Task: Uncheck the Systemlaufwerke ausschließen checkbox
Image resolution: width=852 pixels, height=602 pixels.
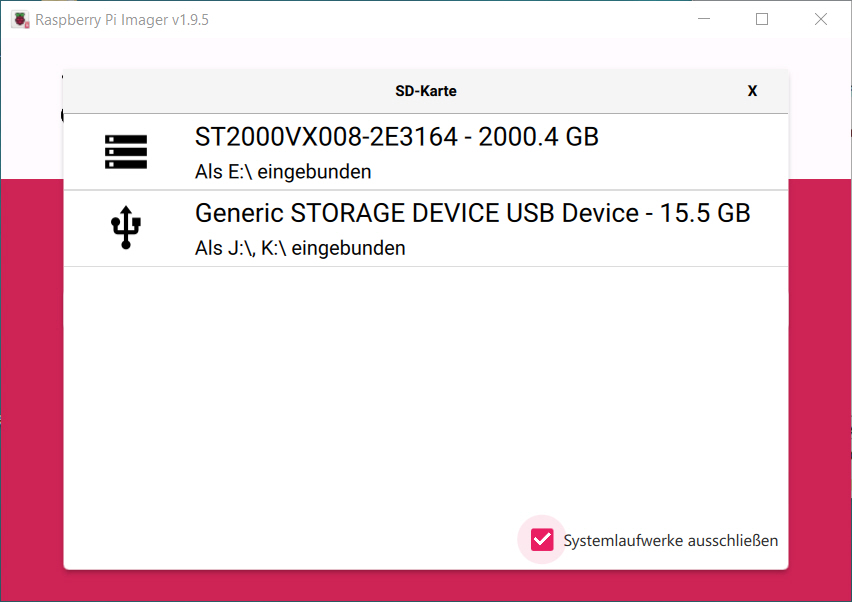Action: (542, 540)
